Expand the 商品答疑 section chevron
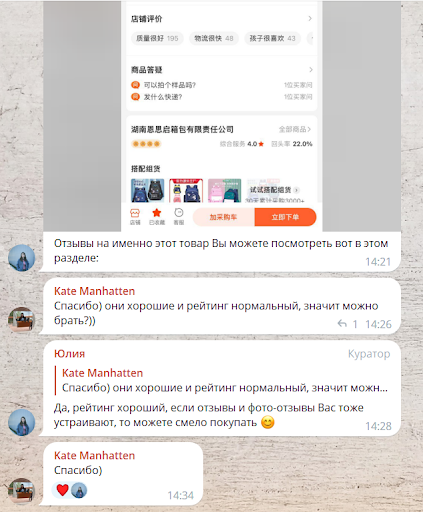This screenshot has width=423, height=512. pyautogui.click(x=311, y=70)
